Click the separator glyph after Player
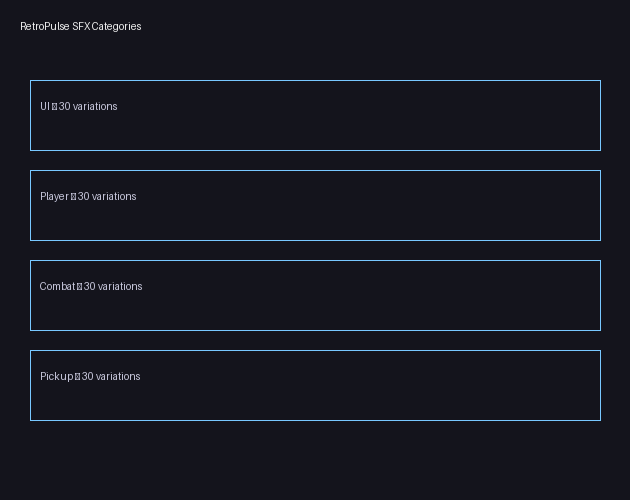The image size is (630, 500). click(73, 197)
